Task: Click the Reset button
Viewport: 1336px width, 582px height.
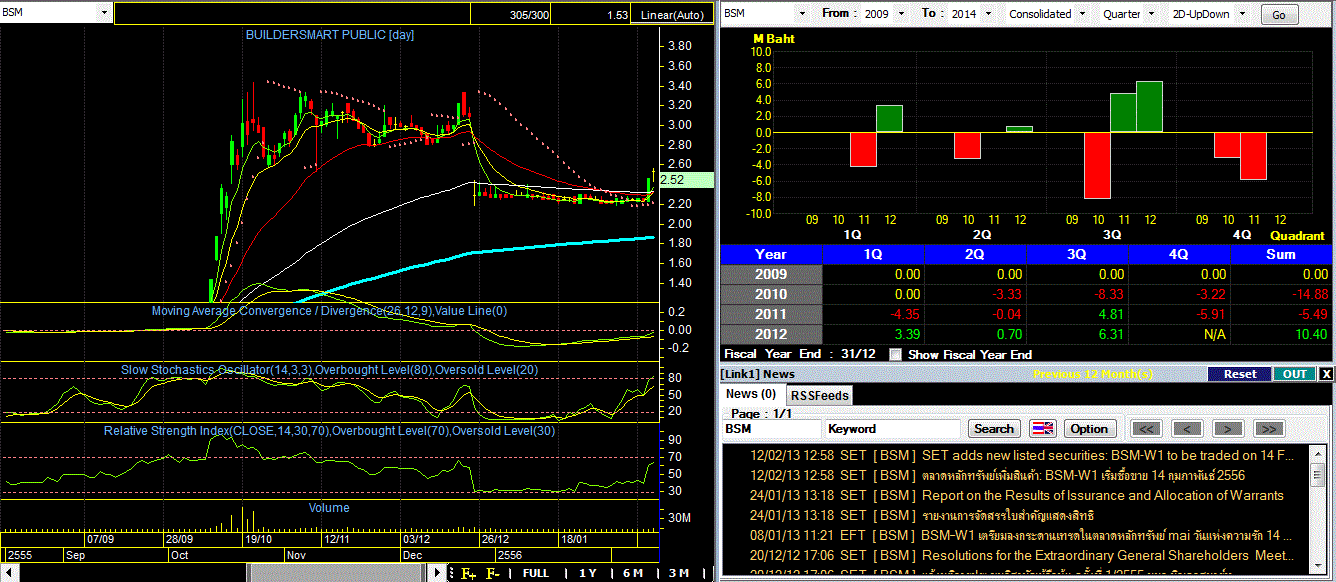Action: click(x=1240, y=374)
